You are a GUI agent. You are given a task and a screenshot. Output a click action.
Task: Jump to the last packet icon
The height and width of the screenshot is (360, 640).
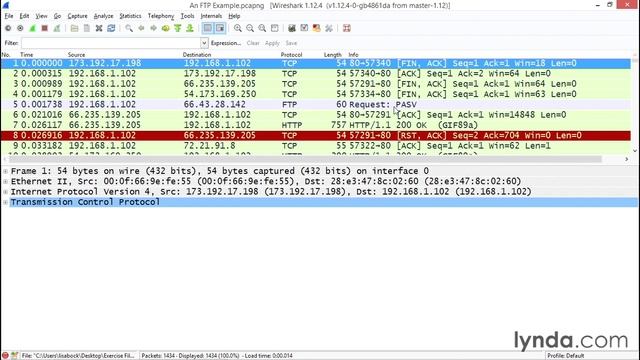(190, 28)
